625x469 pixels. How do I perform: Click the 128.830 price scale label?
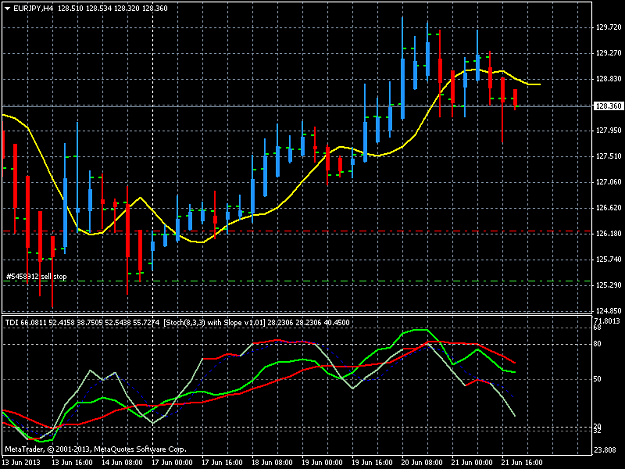click(609, 79)
